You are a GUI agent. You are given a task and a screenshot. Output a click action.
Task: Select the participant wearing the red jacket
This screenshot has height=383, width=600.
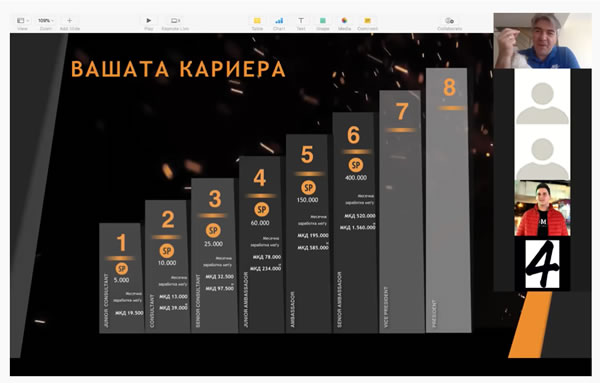[x=542, y=208]
